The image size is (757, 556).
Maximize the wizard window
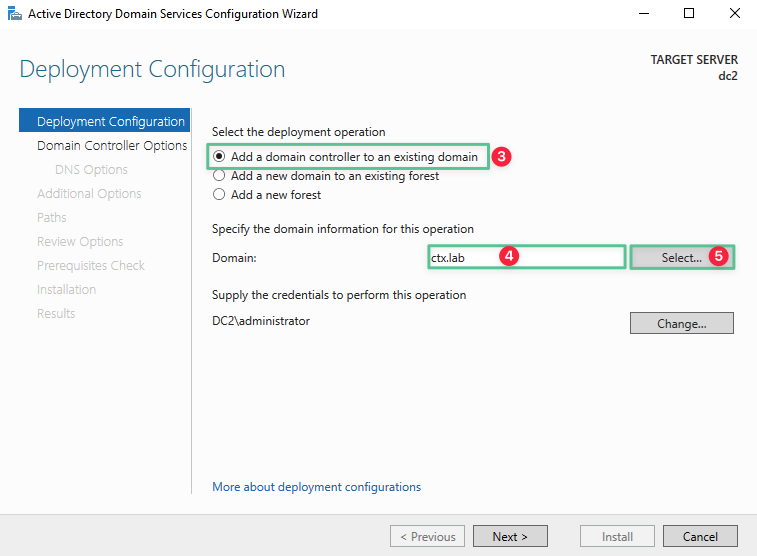tap(689, 14)
